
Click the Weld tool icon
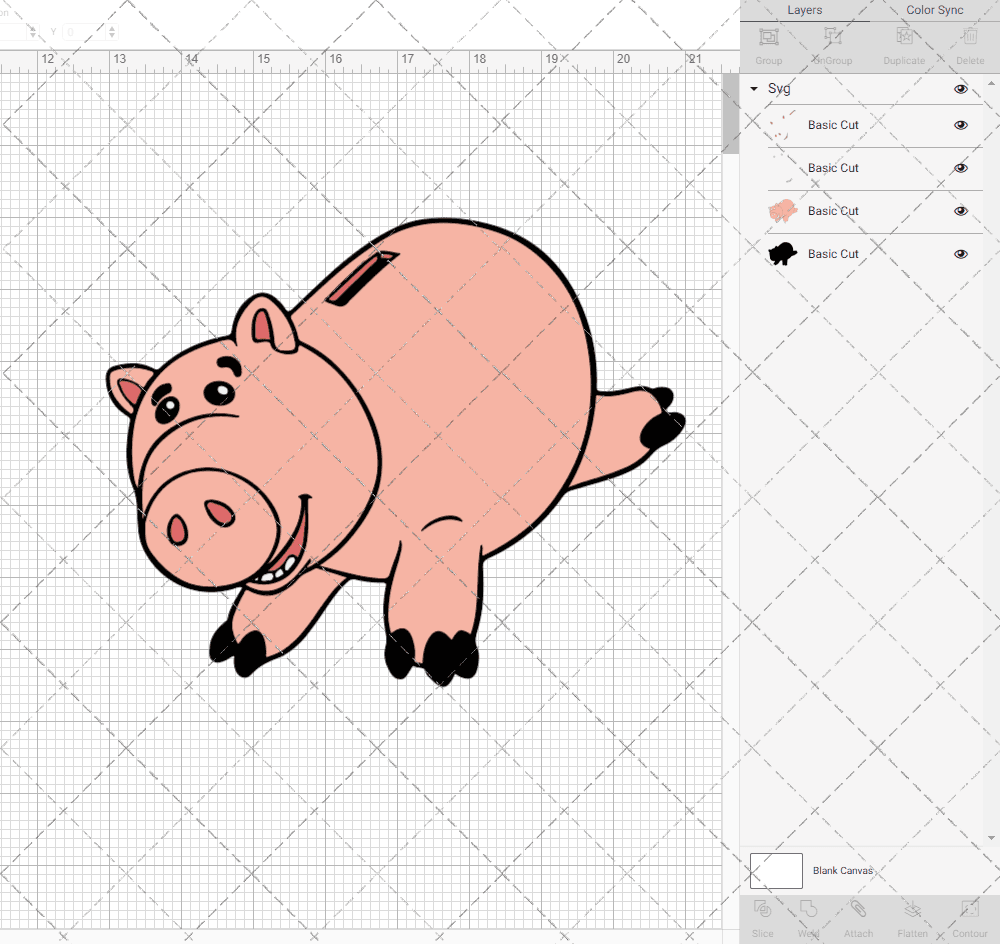(x=808, y=908)
